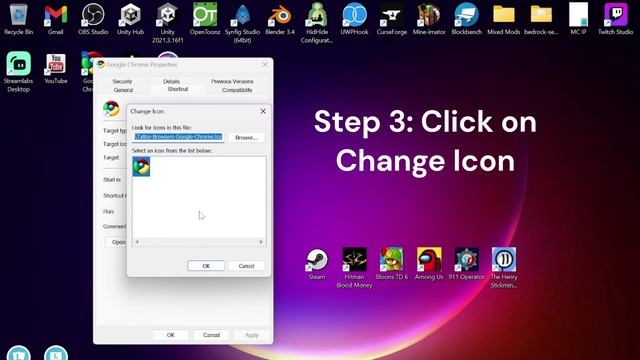Screen dimensions: 640x360
Task: Click the icon list right scroll arrow
Action: [x=261, y=242]
